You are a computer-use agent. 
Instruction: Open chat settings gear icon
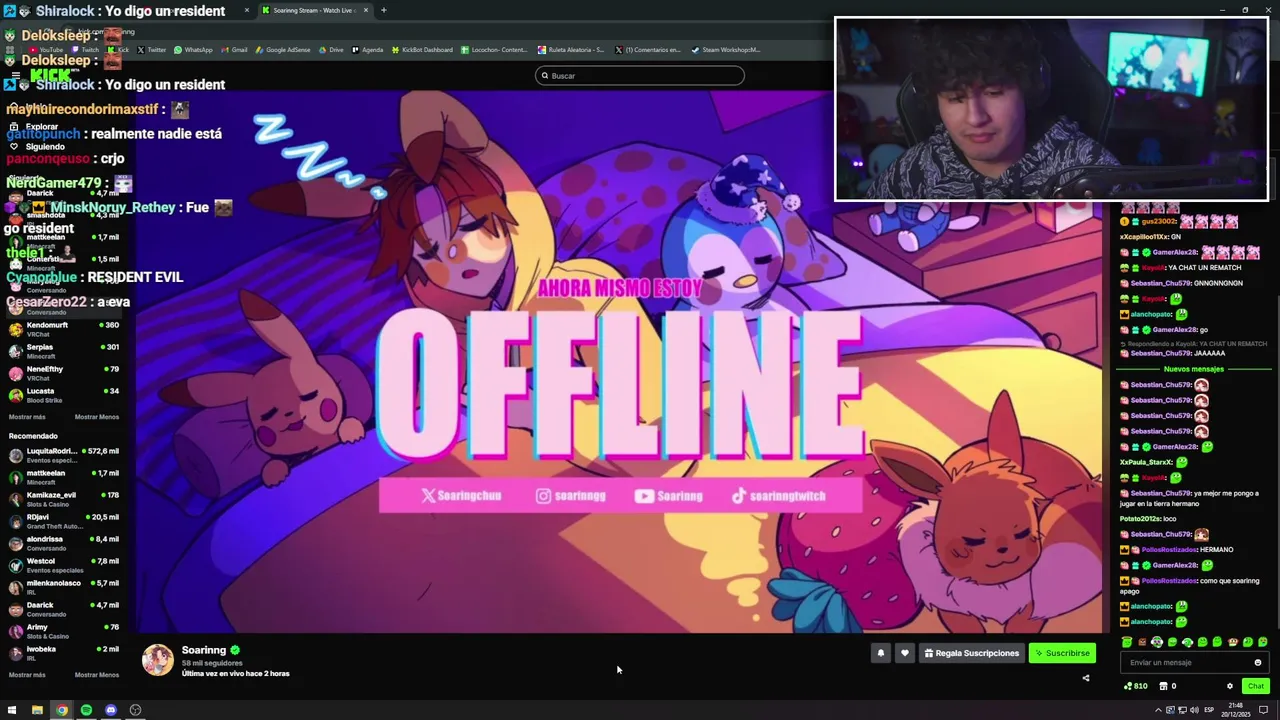(1230, 686)
